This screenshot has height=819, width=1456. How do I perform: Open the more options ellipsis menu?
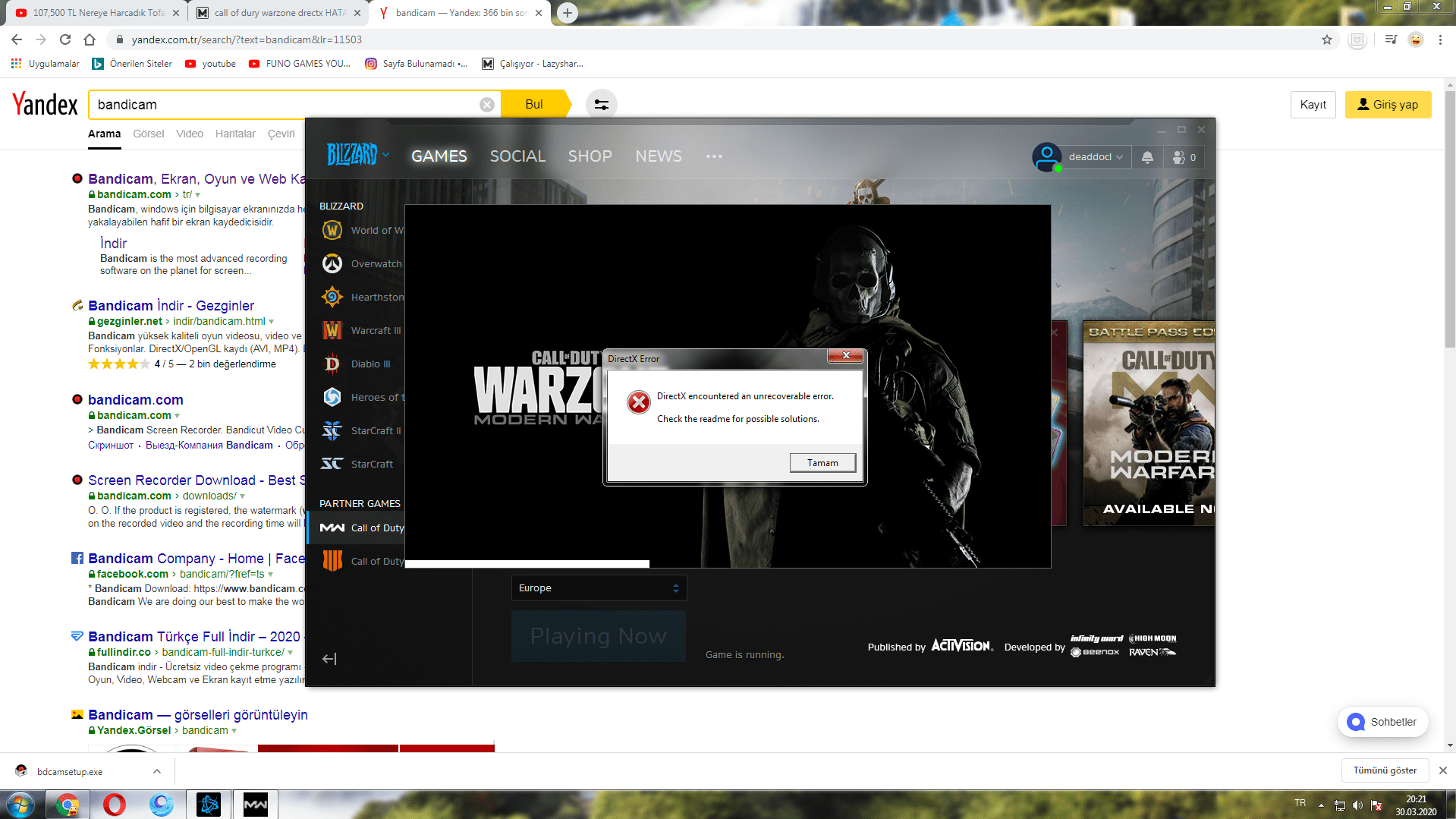coord(714,156)
